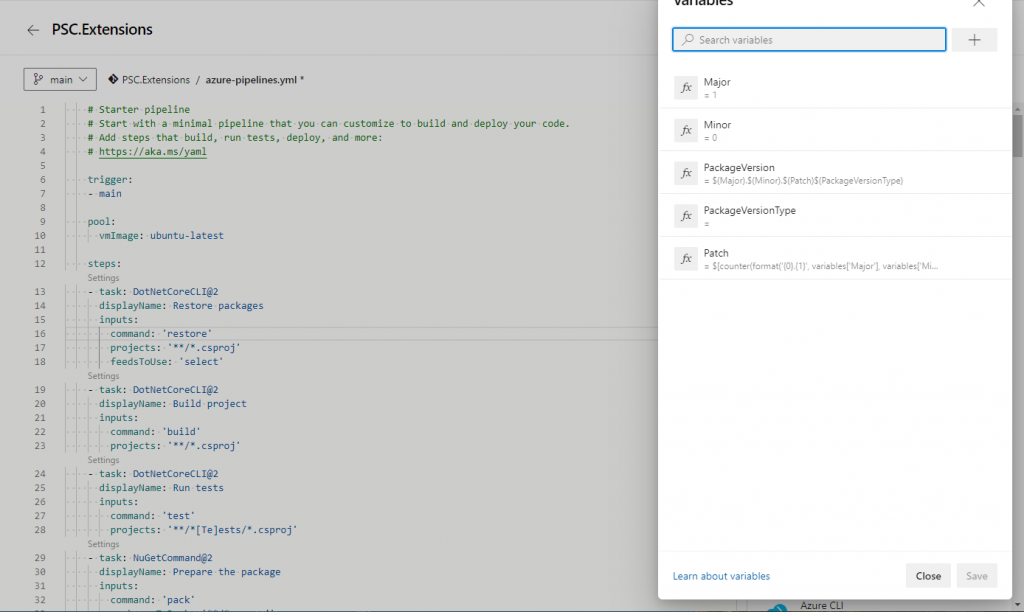Click the Search variables input field
Viewport: 1024px width, 612px height.
810,40
